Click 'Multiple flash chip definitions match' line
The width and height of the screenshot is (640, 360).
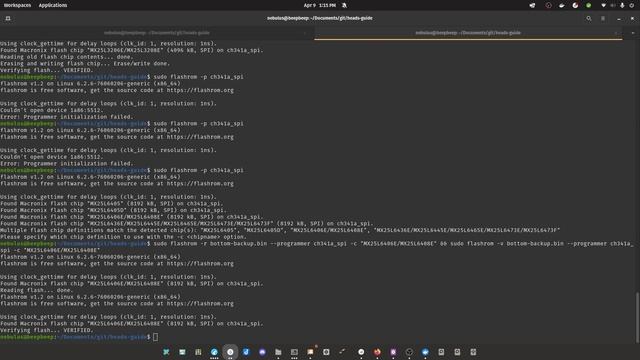pos(280,230)
